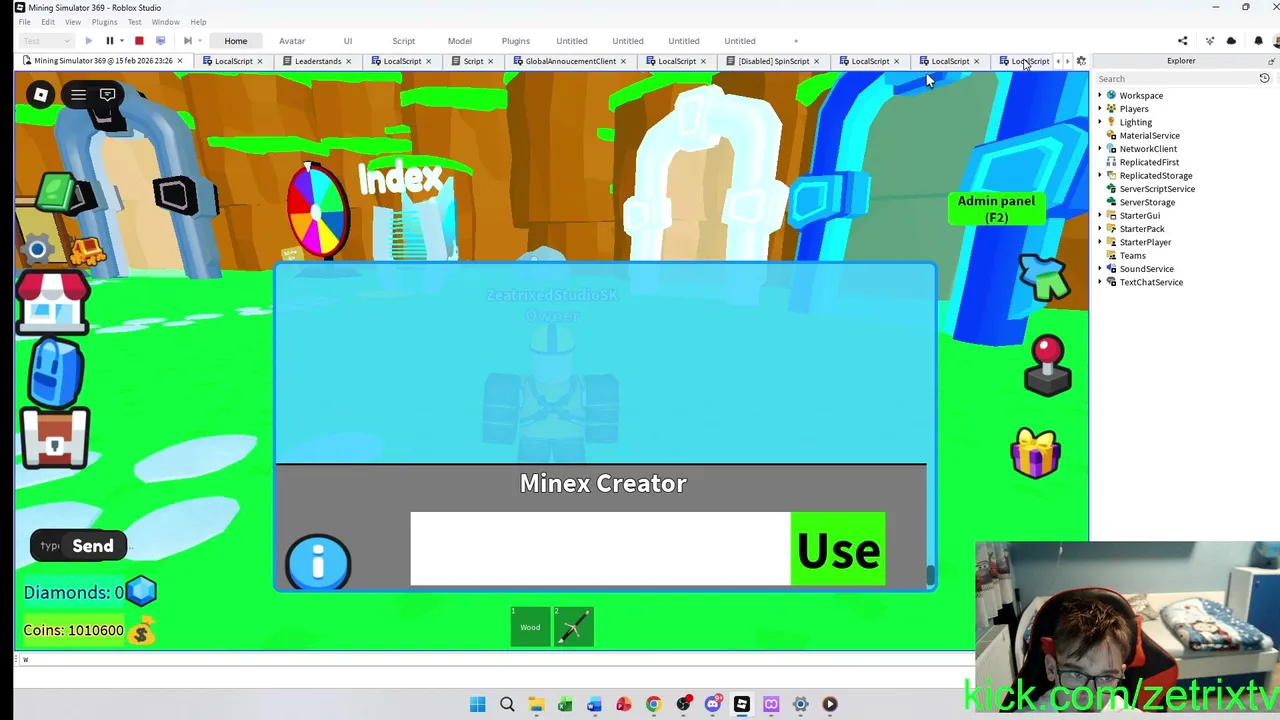Click the green shirt icon
Viewport: 1280px width, 720px height.
click(x=1044, y=279)
